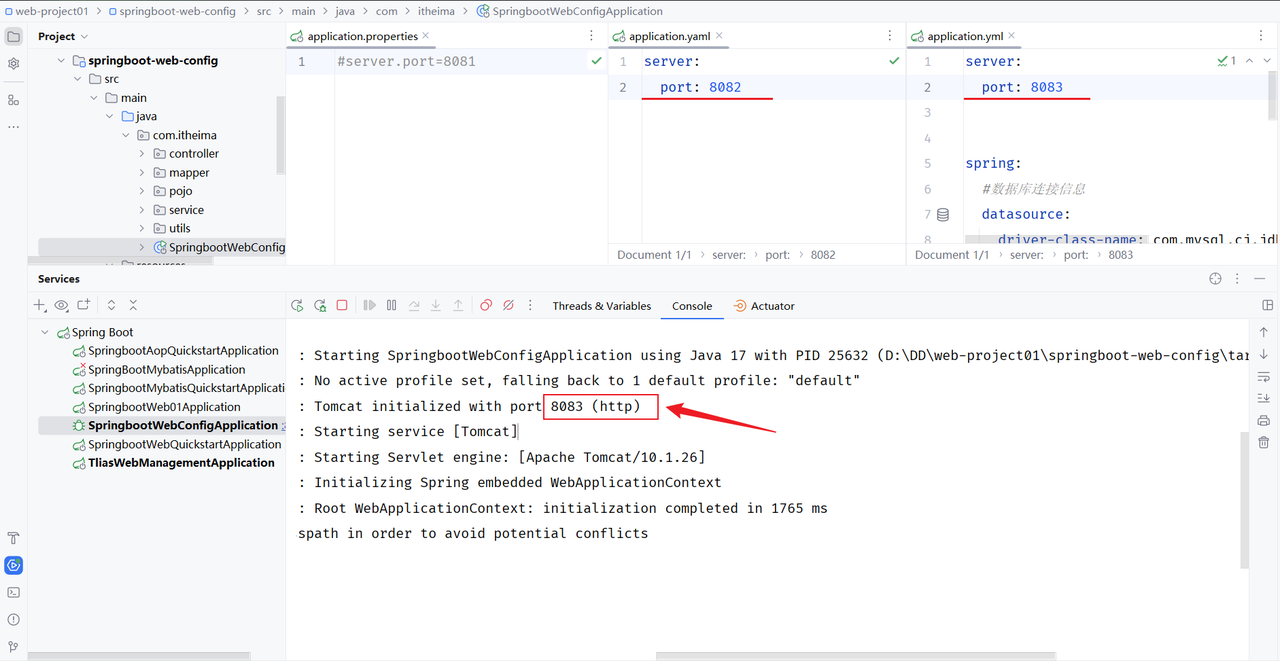This screenshot has height=661, width=1280.
Task: Collapse the java folder chevron
Action: [109, 116]
